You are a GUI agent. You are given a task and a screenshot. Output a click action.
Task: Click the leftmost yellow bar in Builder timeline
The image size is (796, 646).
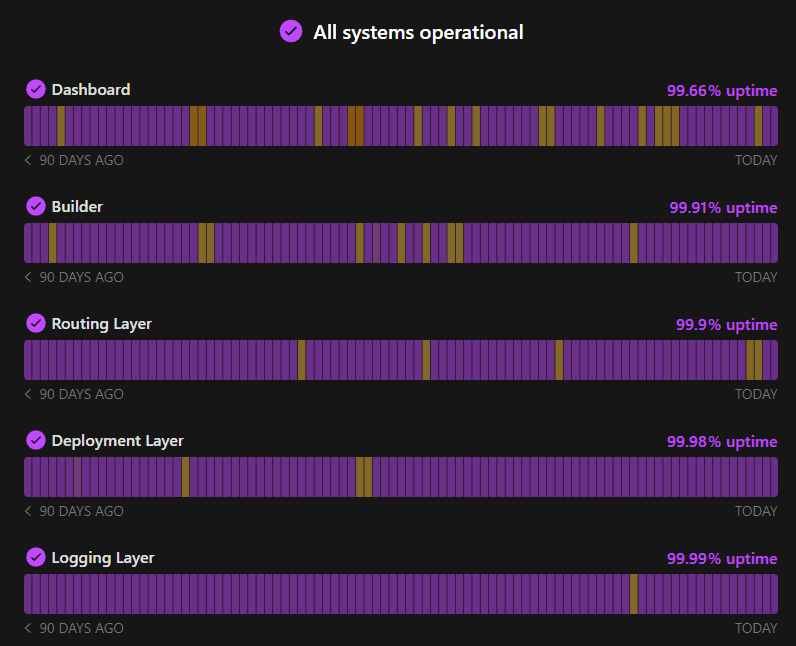pyautogui.click(x=52, y=242)
